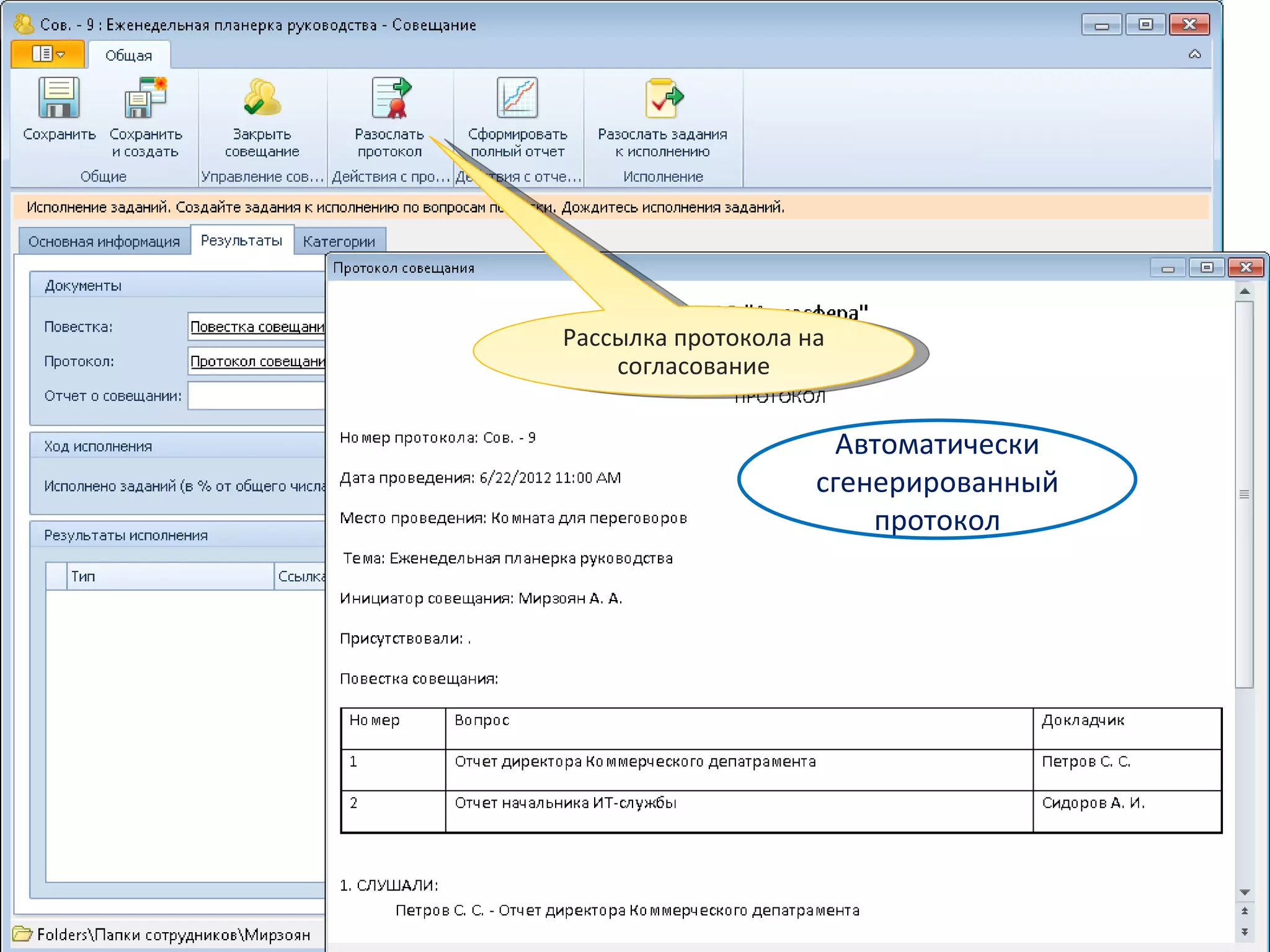Click the Сохранить (Save) icon
The height and width of the screenshot is (952, 1270).
(59, 98)
